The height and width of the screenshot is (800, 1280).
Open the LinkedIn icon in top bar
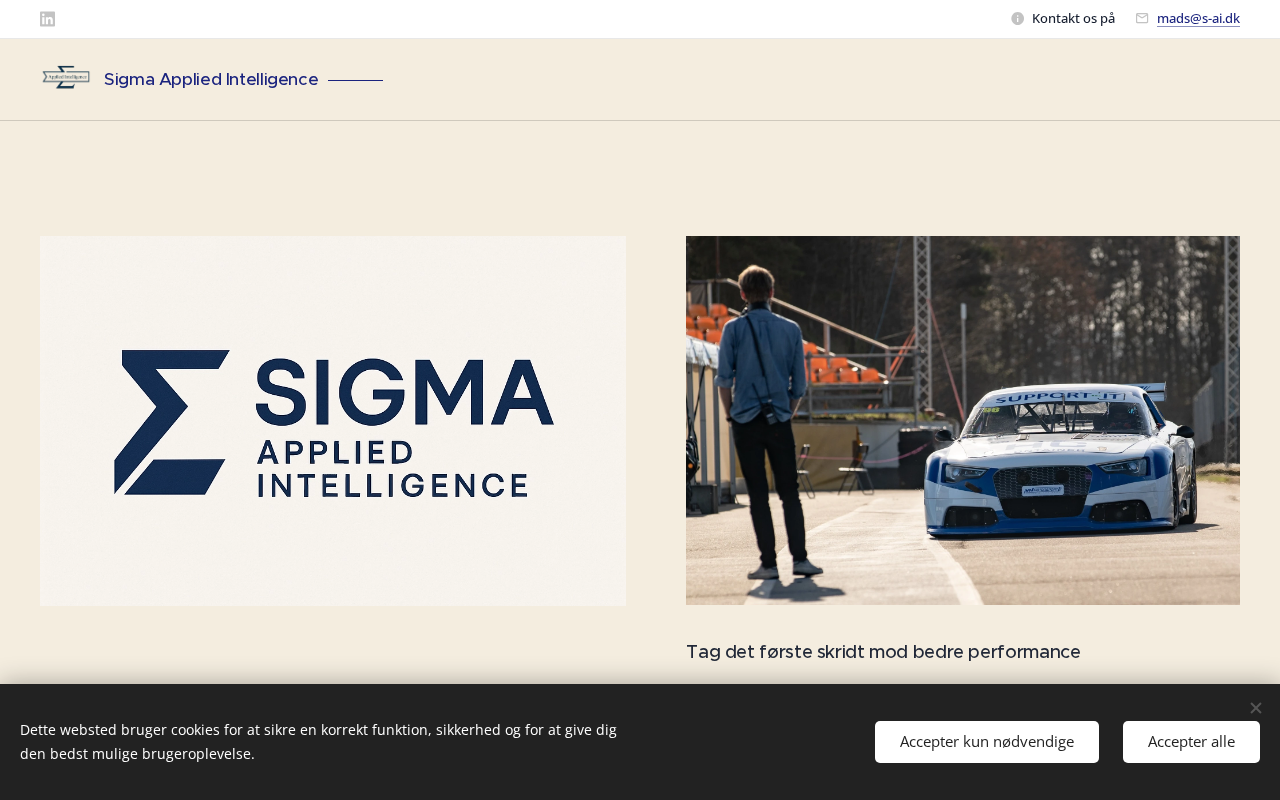click(x=47, y=19)
